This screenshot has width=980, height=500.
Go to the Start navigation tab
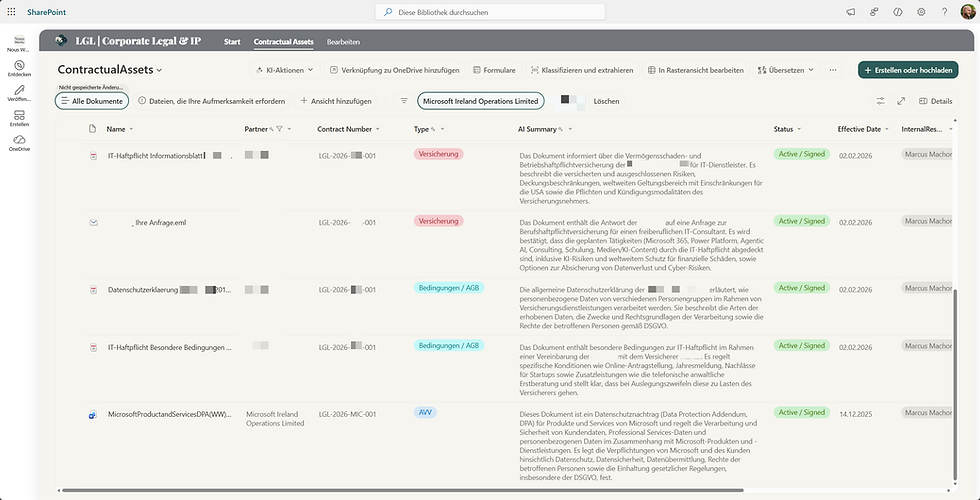click(x=232, y=42)
